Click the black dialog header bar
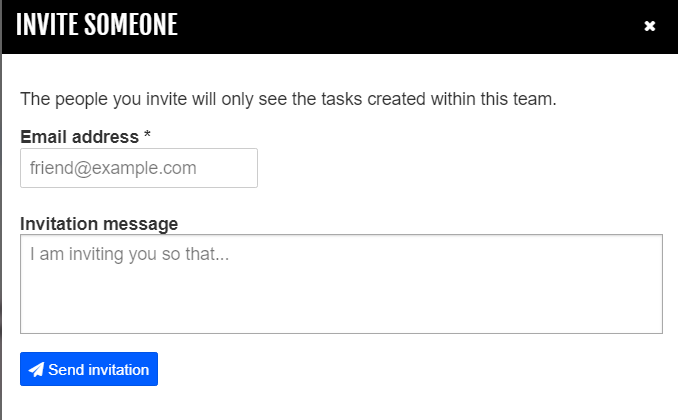This screenshot has width=678, height=420. coord(400,26)
